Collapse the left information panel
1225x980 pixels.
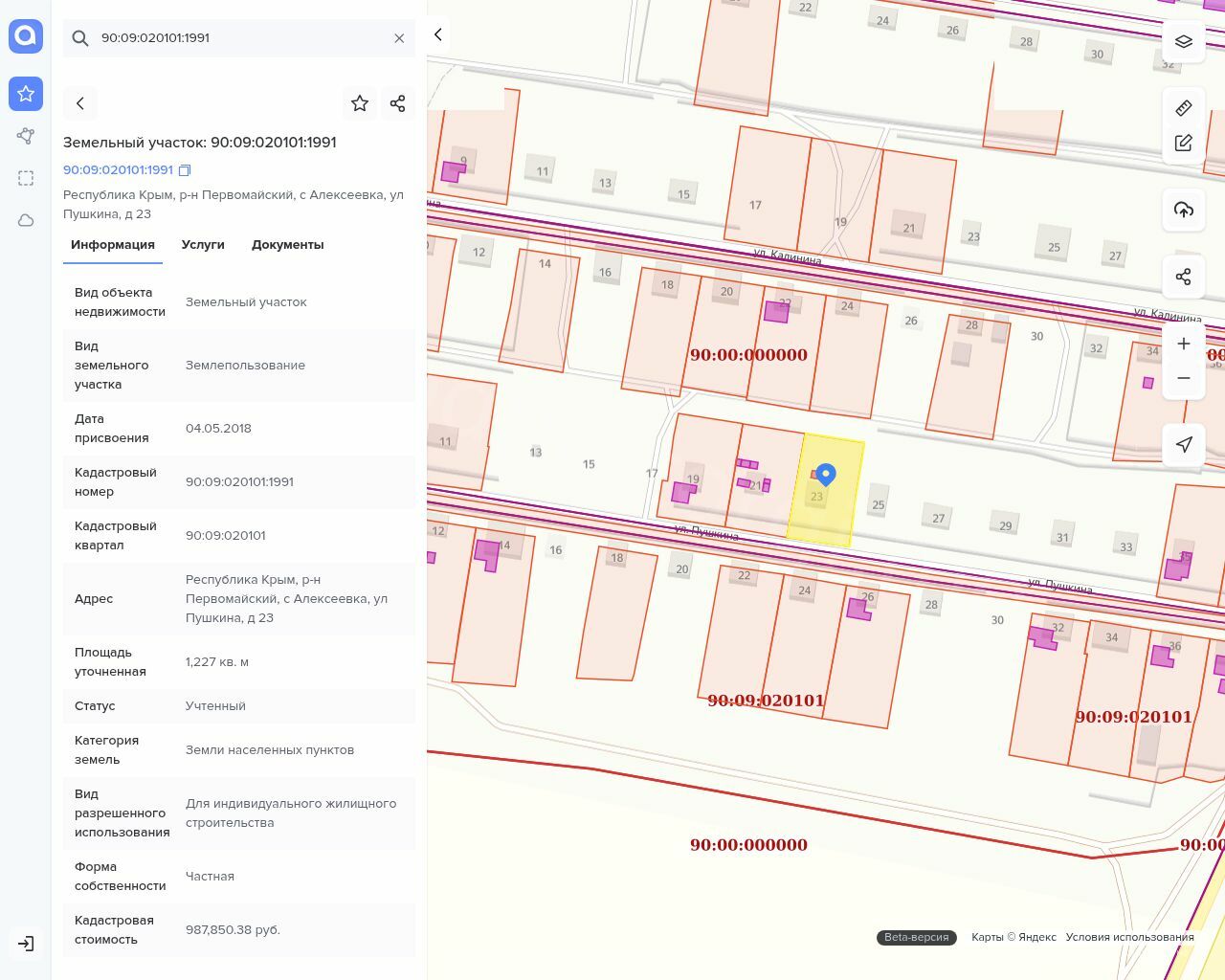pyautogui.click(x=438, y=35)
